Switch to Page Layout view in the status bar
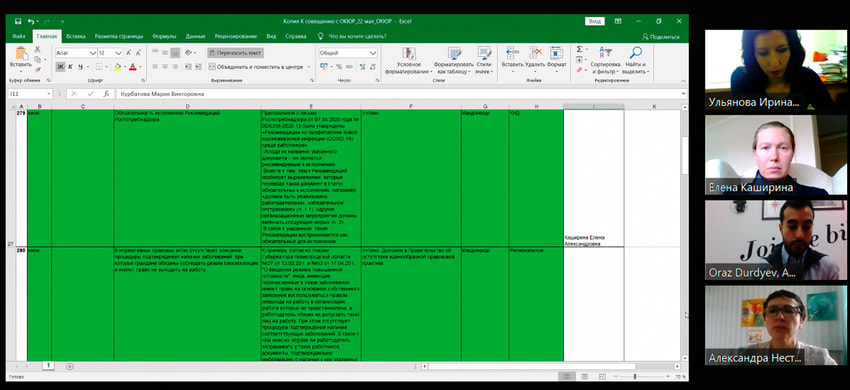 click(x=584, y=376)
